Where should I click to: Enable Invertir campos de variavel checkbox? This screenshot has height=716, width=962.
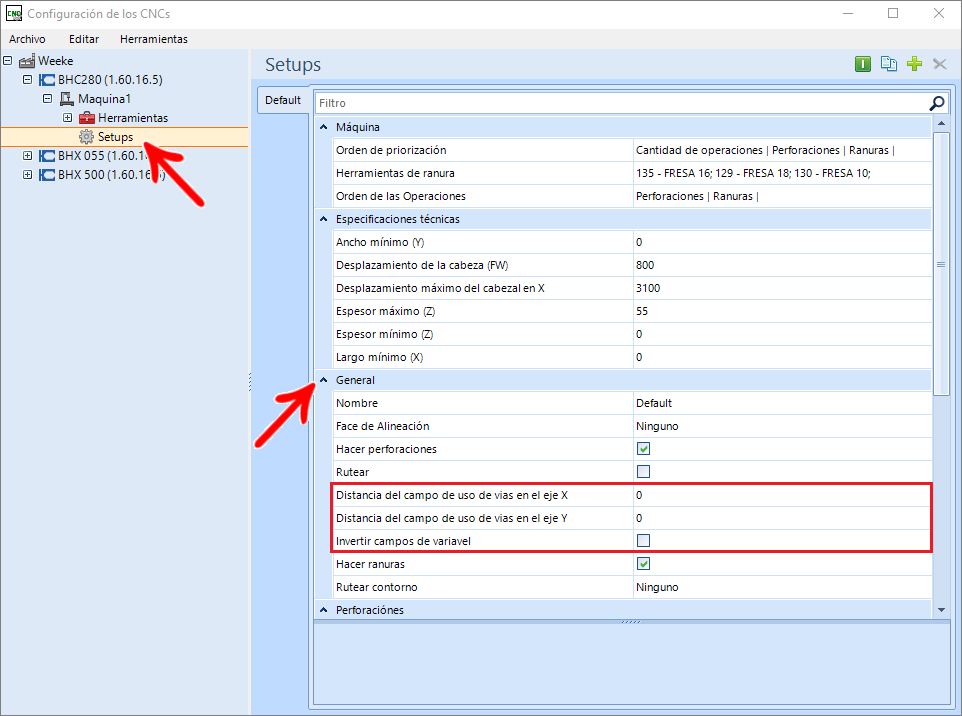(643, 541)
